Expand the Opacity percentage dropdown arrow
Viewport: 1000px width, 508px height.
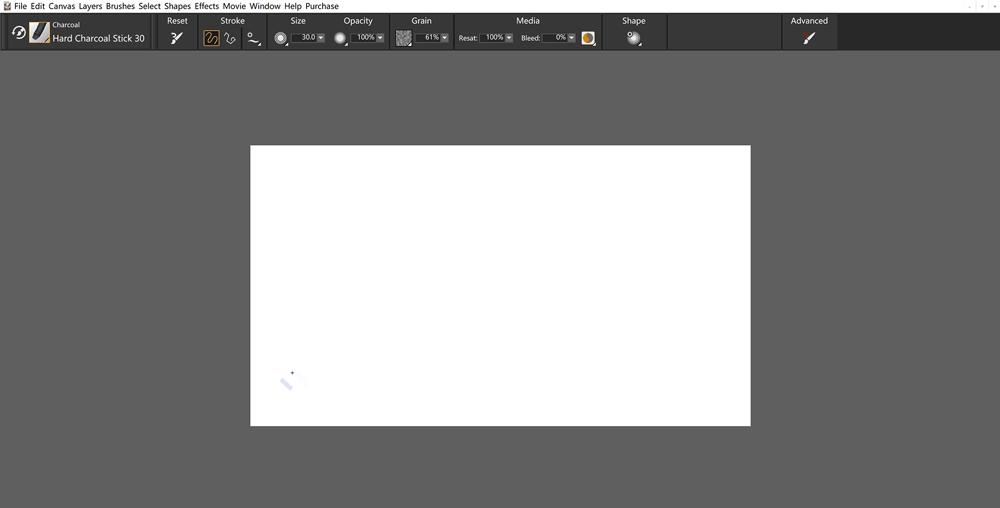click(381, 38)
